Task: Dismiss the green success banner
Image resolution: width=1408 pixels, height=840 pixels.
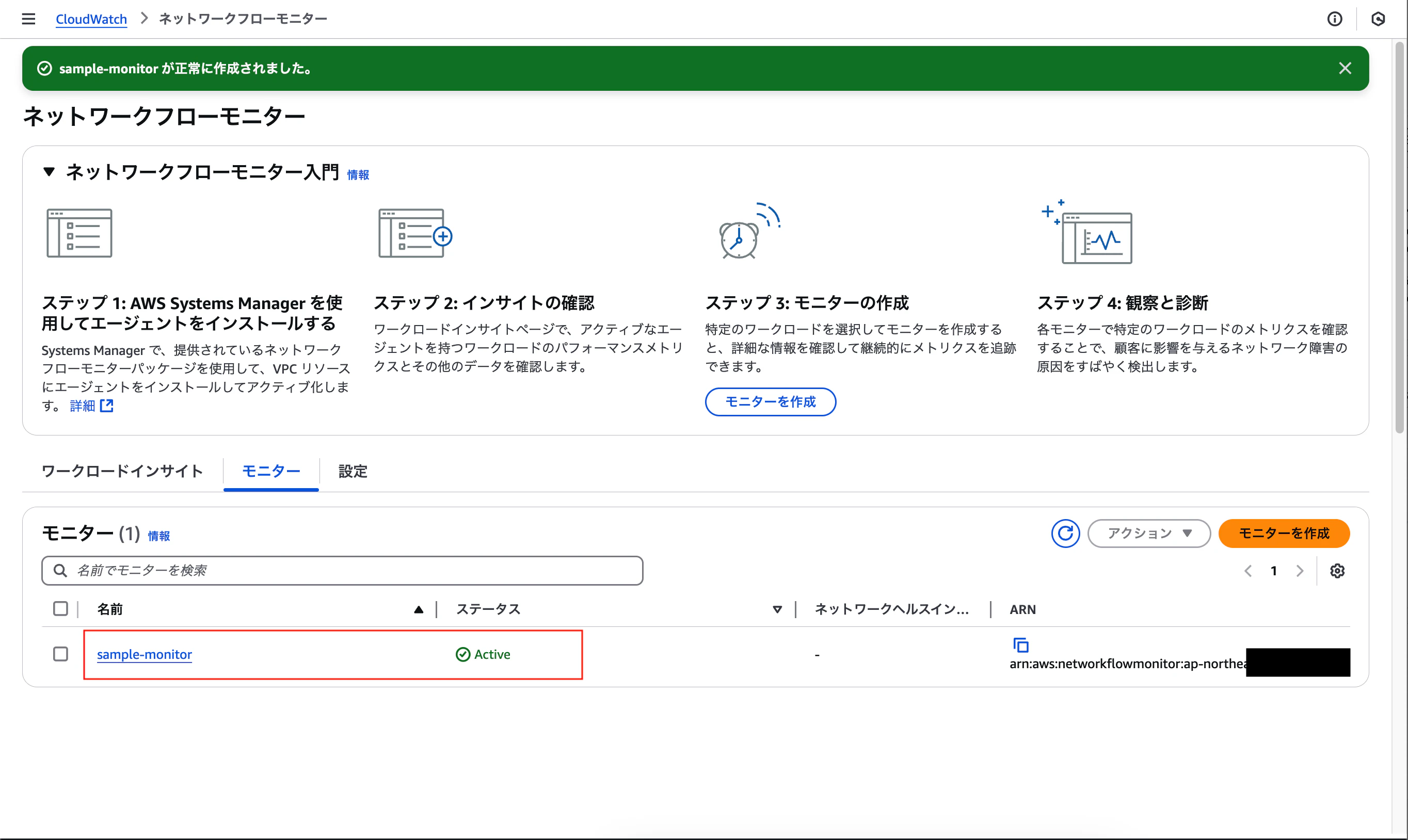Action: pyautogui.click(x=1345, y=69)
